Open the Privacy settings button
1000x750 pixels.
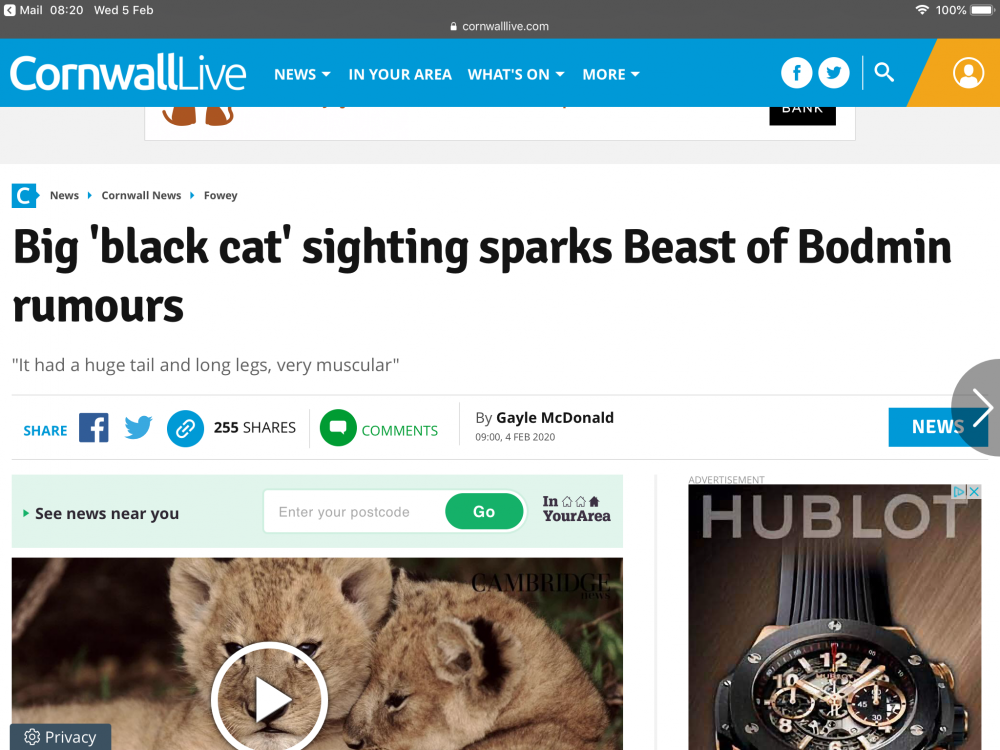(61, 737)
